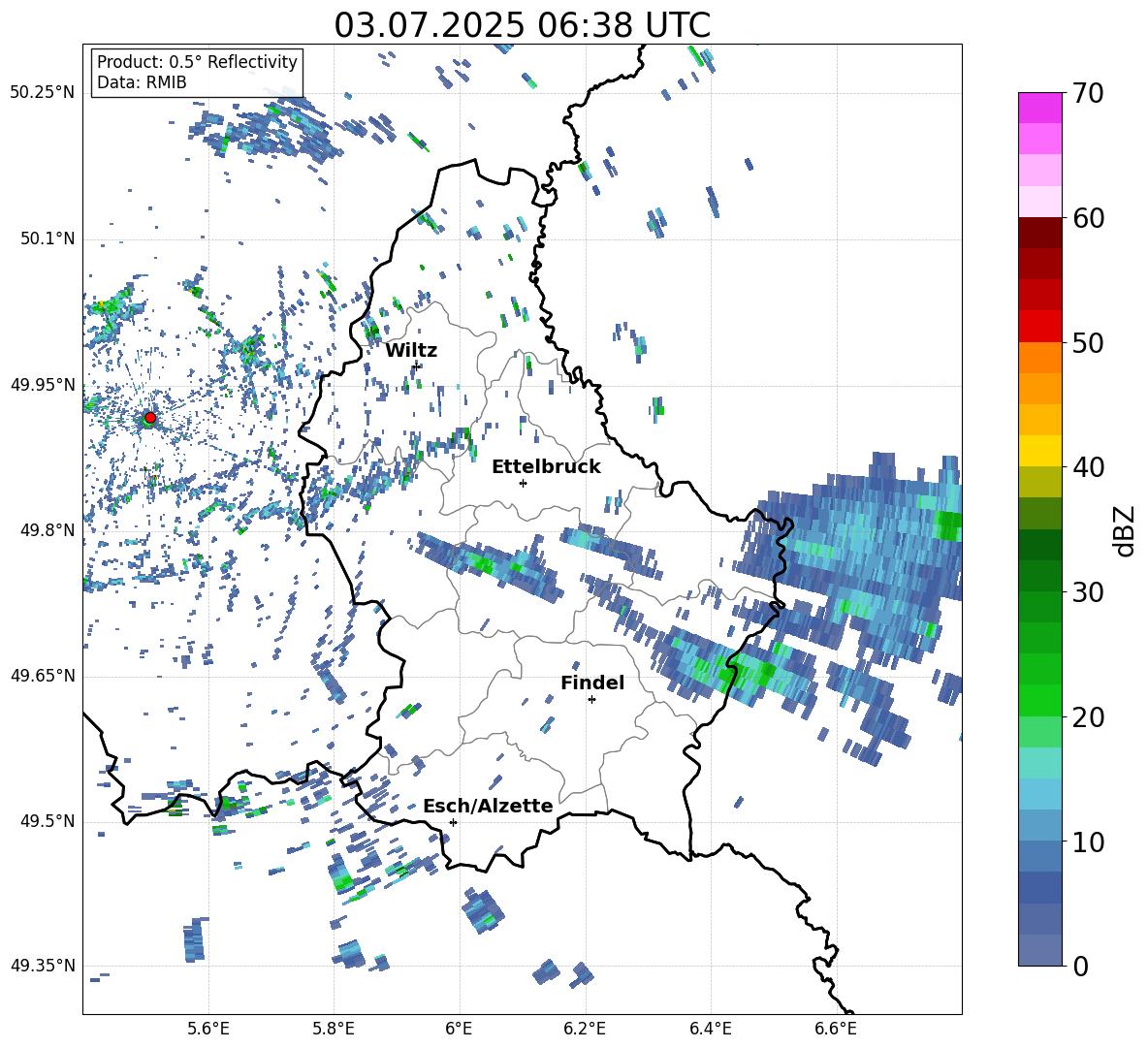Image resolution: width=1148 pixels, height=1048 pixels.
Task: Click the Findel station cross marker
Action: click(x=591, y=700)
